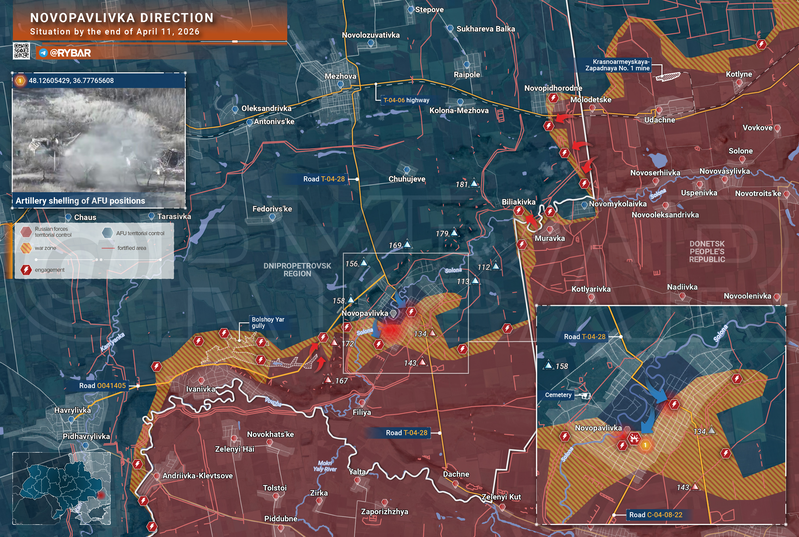
Task: Select the Bolshoy Yar gully label
Action: [268, 323]
